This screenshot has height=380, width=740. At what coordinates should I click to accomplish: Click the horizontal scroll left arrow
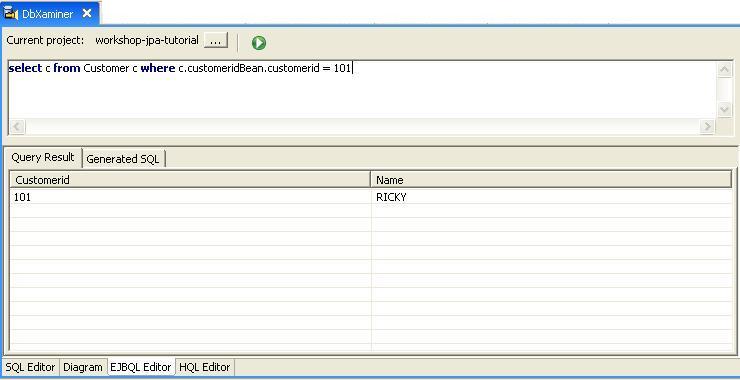click(17, 127)
